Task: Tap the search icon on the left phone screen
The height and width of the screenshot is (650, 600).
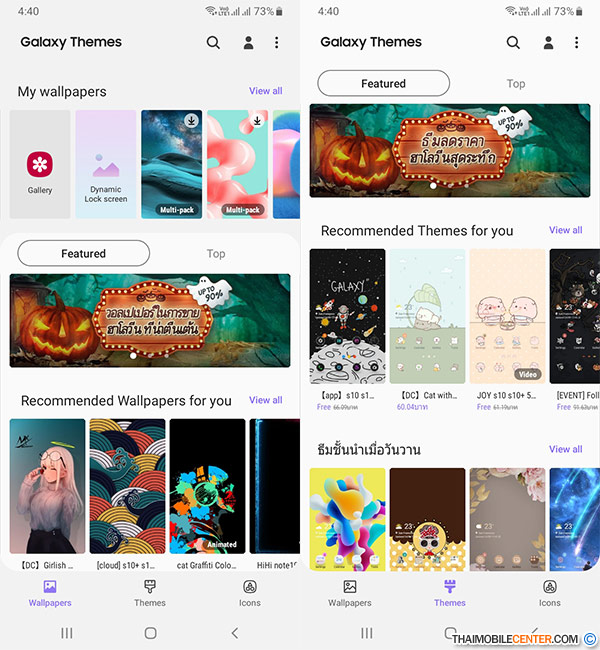Action: pyautogui.click(x=213, y=43)
